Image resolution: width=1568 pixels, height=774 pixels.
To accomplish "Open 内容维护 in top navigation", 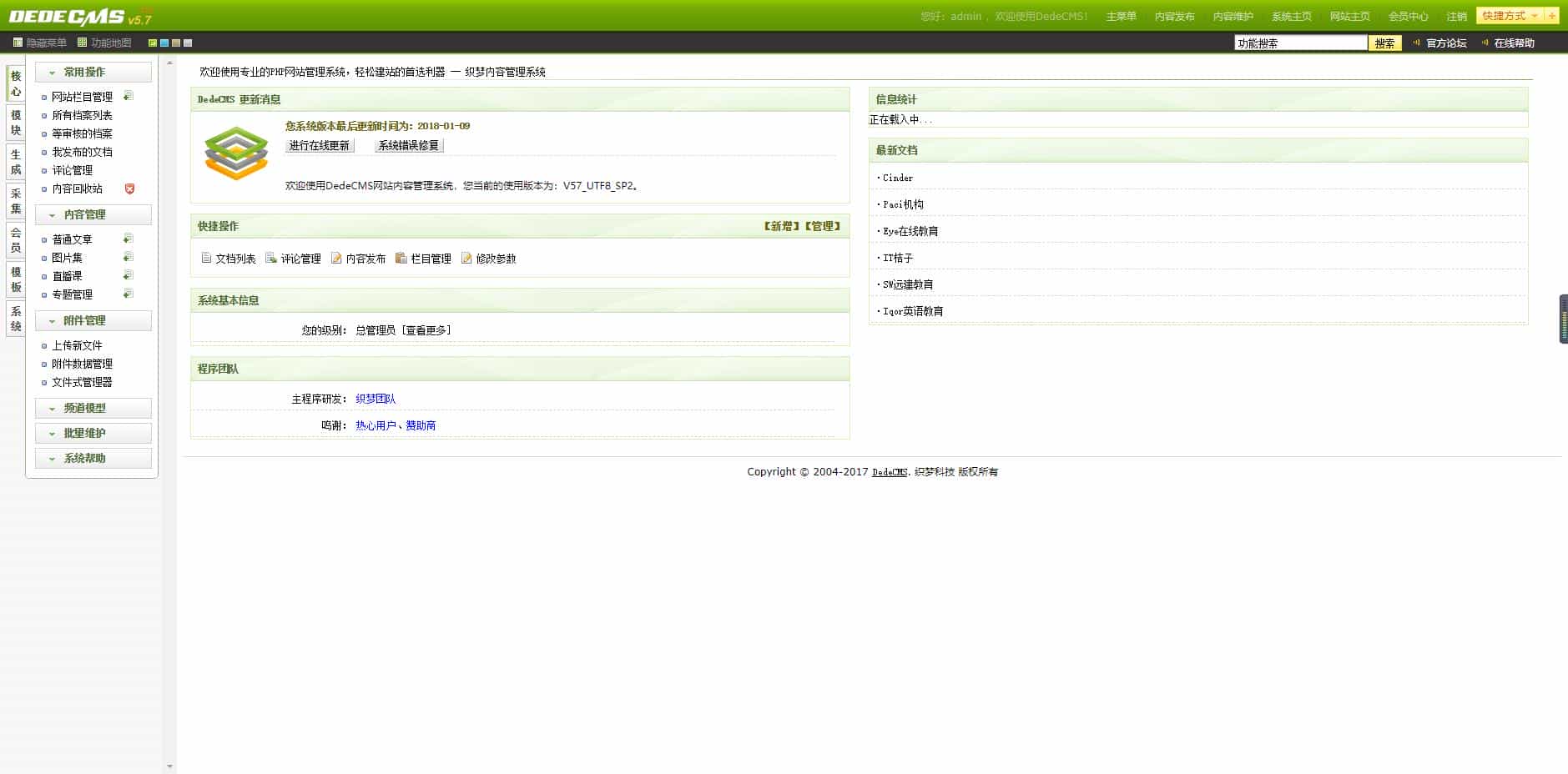I will [x=1233, y=17].
